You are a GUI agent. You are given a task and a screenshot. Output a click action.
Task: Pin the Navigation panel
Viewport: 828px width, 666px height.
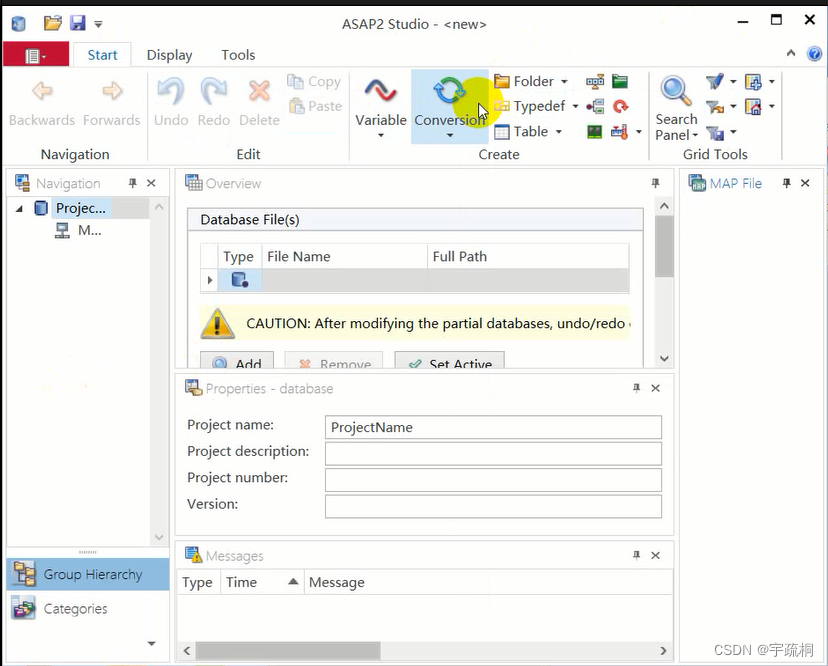click(133, 183)
